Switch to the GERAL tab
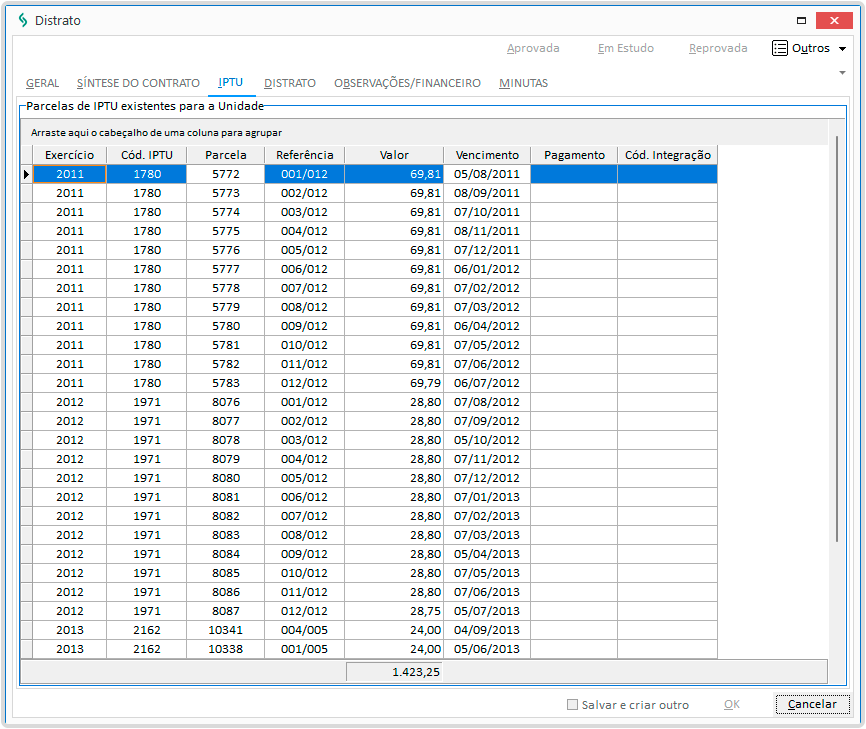This screenshot has height=729, width=866. coord(42,83)
